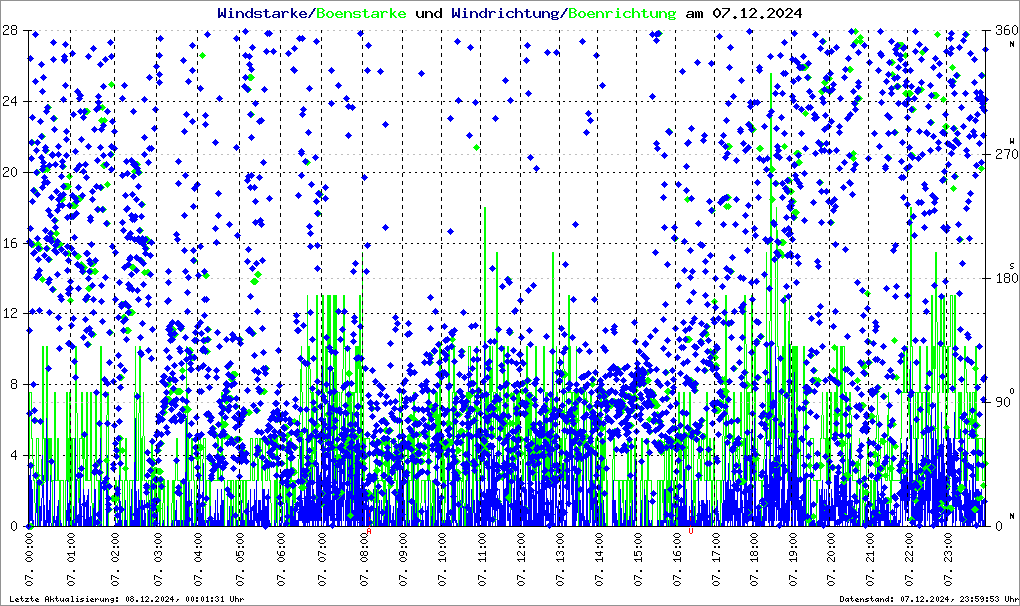Screen dimensions: 1020x606
Task: Click left axis value 28
Action: 10,31
